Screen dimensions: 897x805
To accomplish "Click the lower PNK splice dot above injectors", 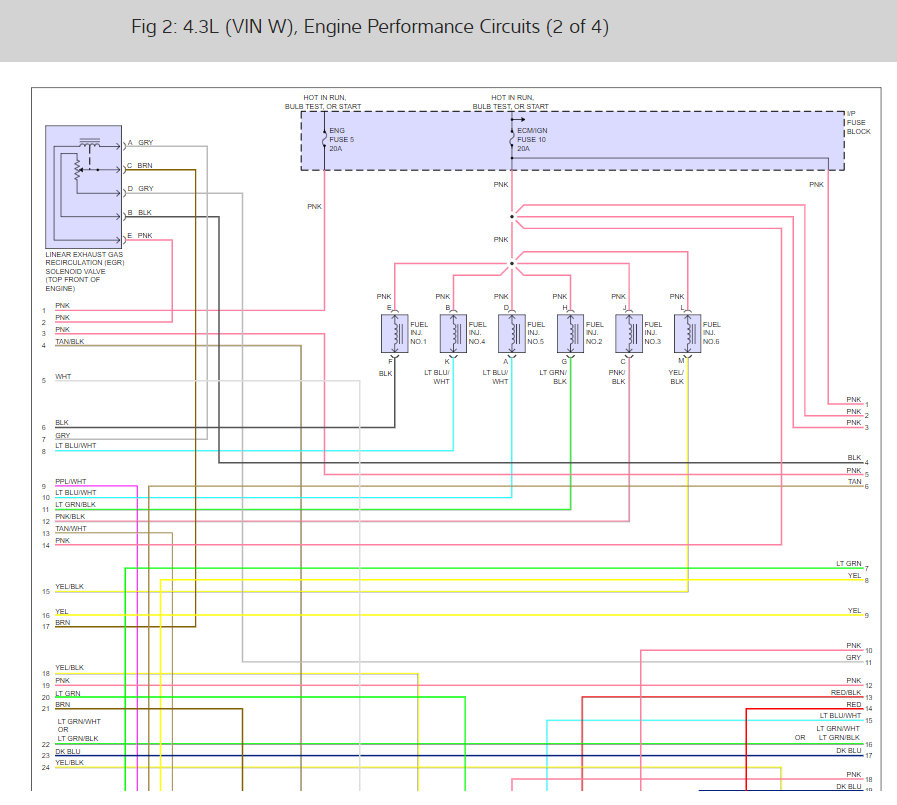I will point(512,264).
